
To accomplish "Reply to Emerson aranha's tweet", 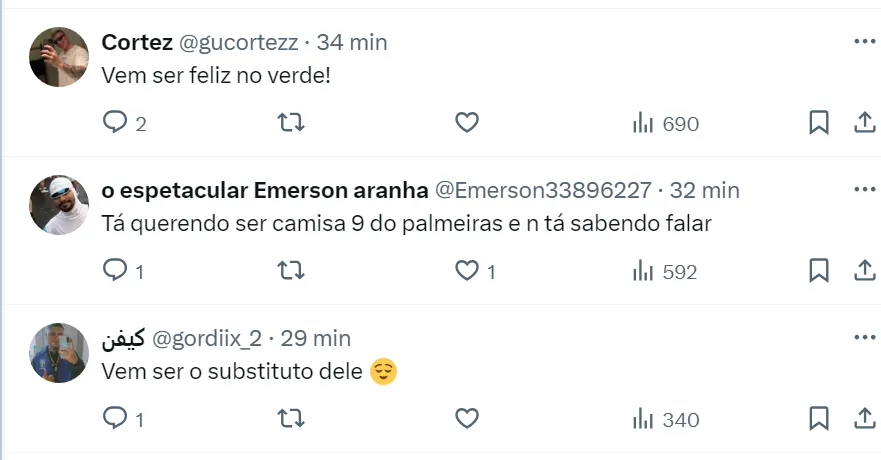I will [116, 271].
